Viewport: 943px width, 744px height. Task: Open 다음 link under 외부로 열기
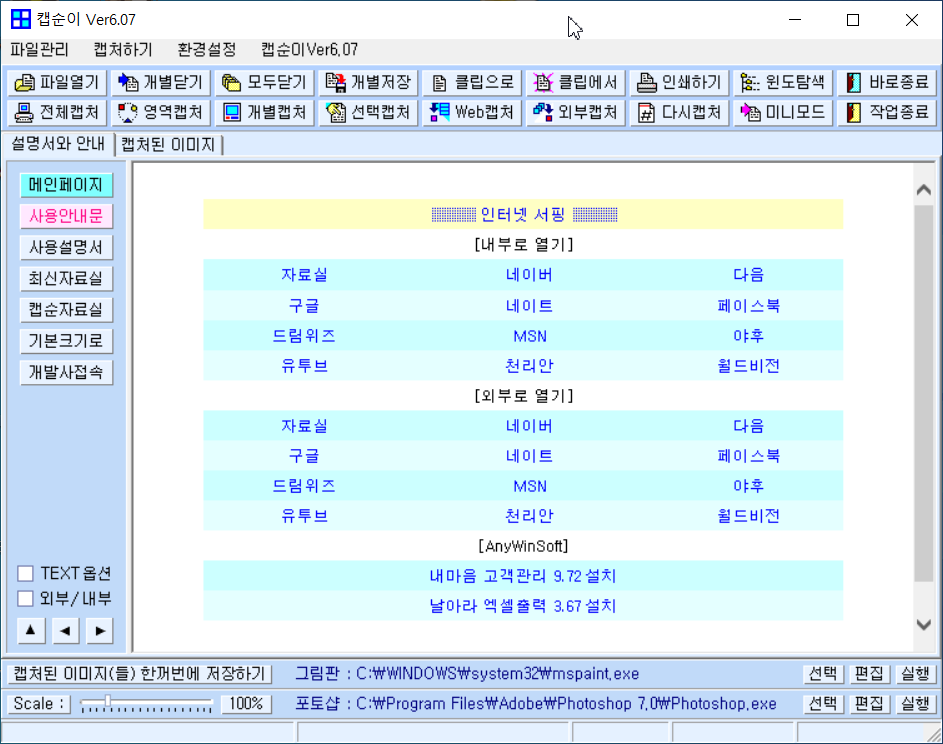point(749,426)
